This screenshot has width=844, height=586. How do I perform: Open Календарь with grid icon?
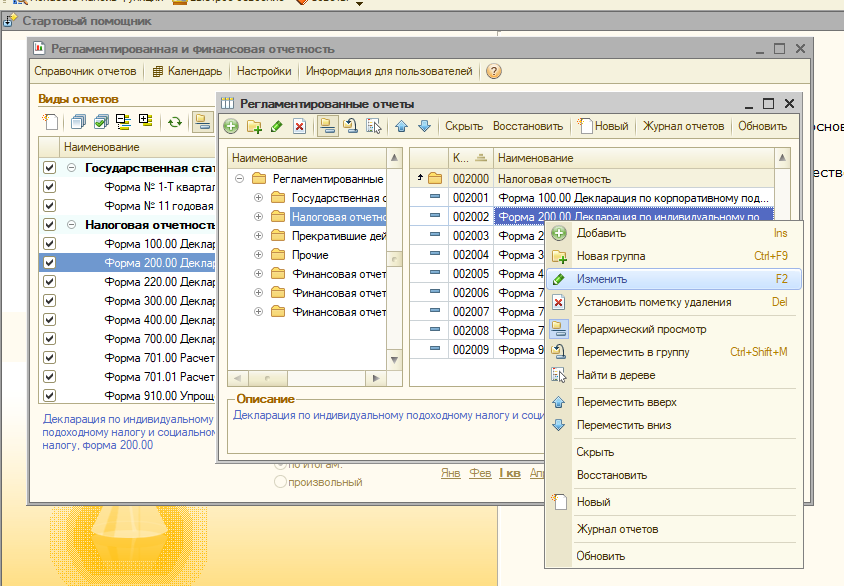(x=187, y=71)
